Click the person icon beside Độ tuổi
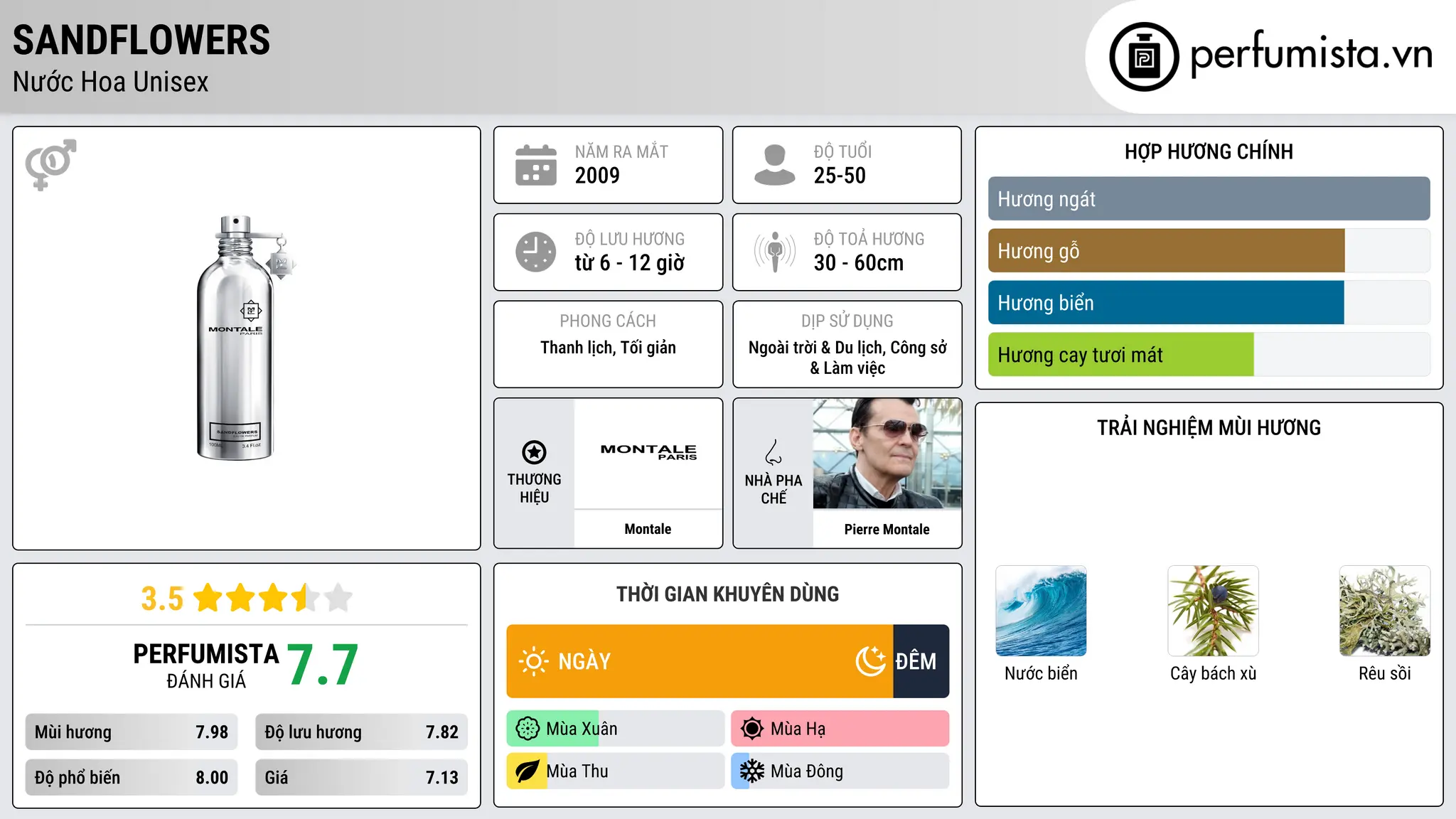Screen dimensions: 1456x819 (x=775, y=165)
